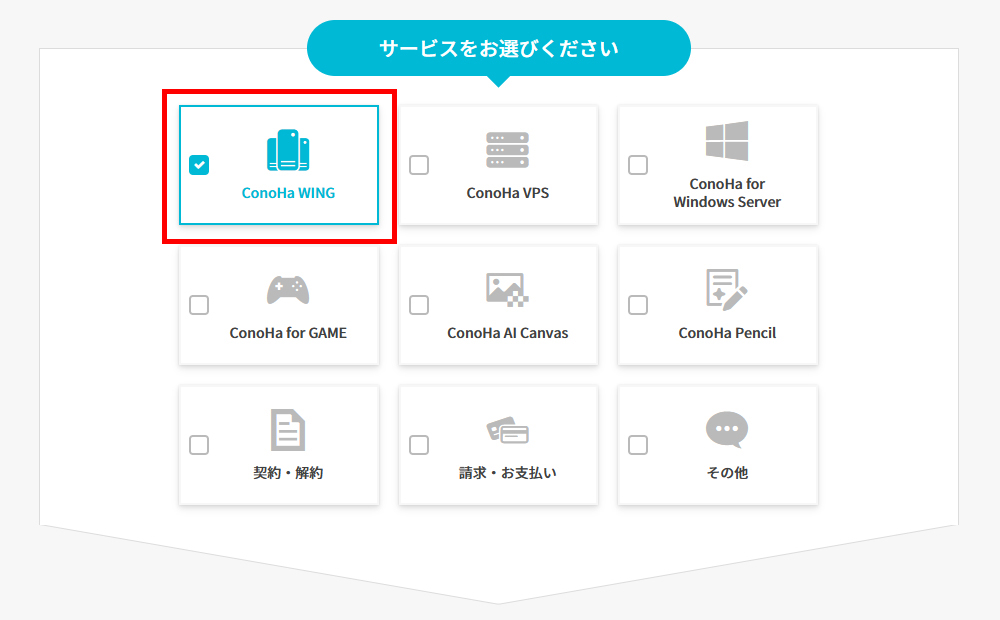Uncheck the ConoHa WING checkbox

199,165
